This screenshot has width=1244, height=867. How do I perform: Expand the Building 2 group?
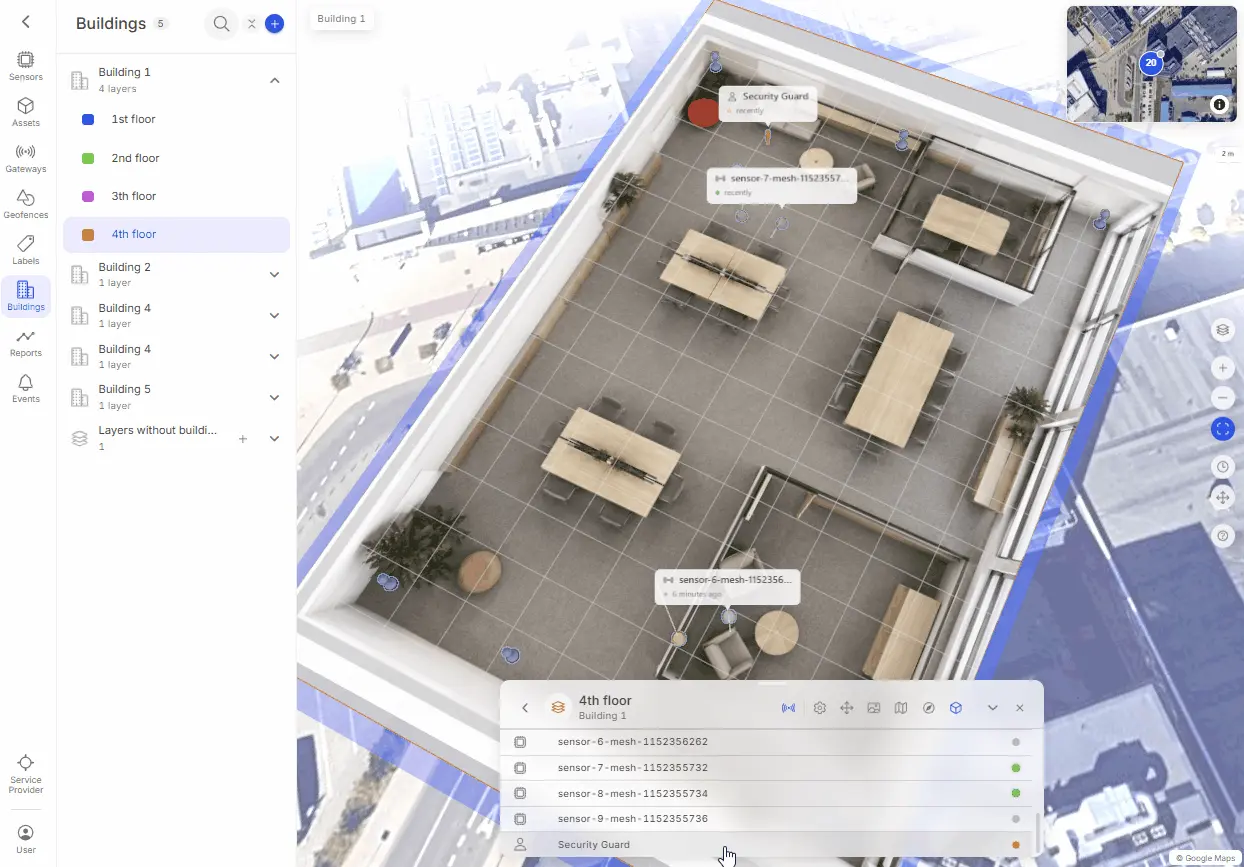[275, 275]
